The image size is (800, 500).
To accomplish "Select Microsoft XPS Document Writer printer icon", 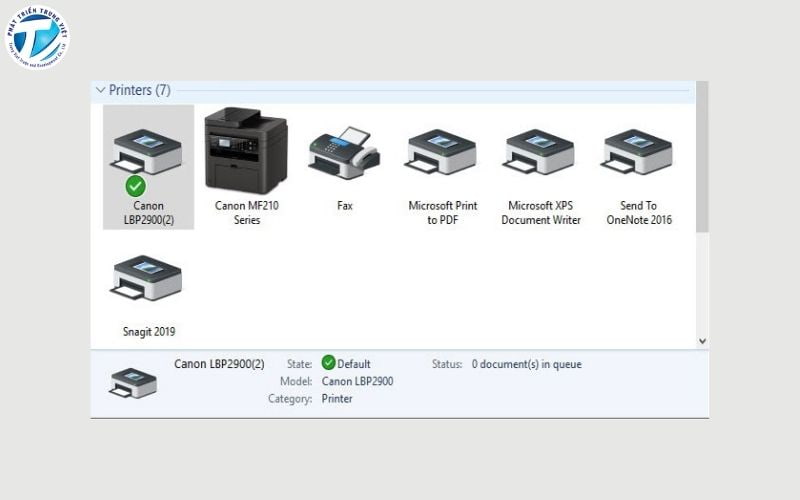I will pos(540,152).
